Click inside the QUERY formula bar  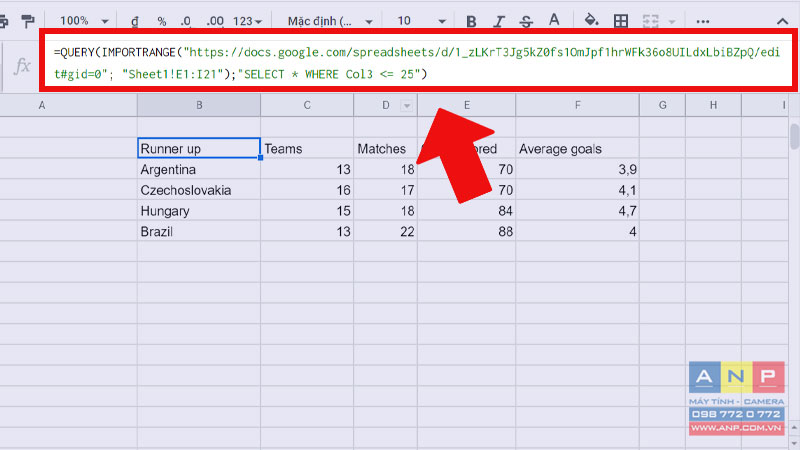[x=418, y=63]
